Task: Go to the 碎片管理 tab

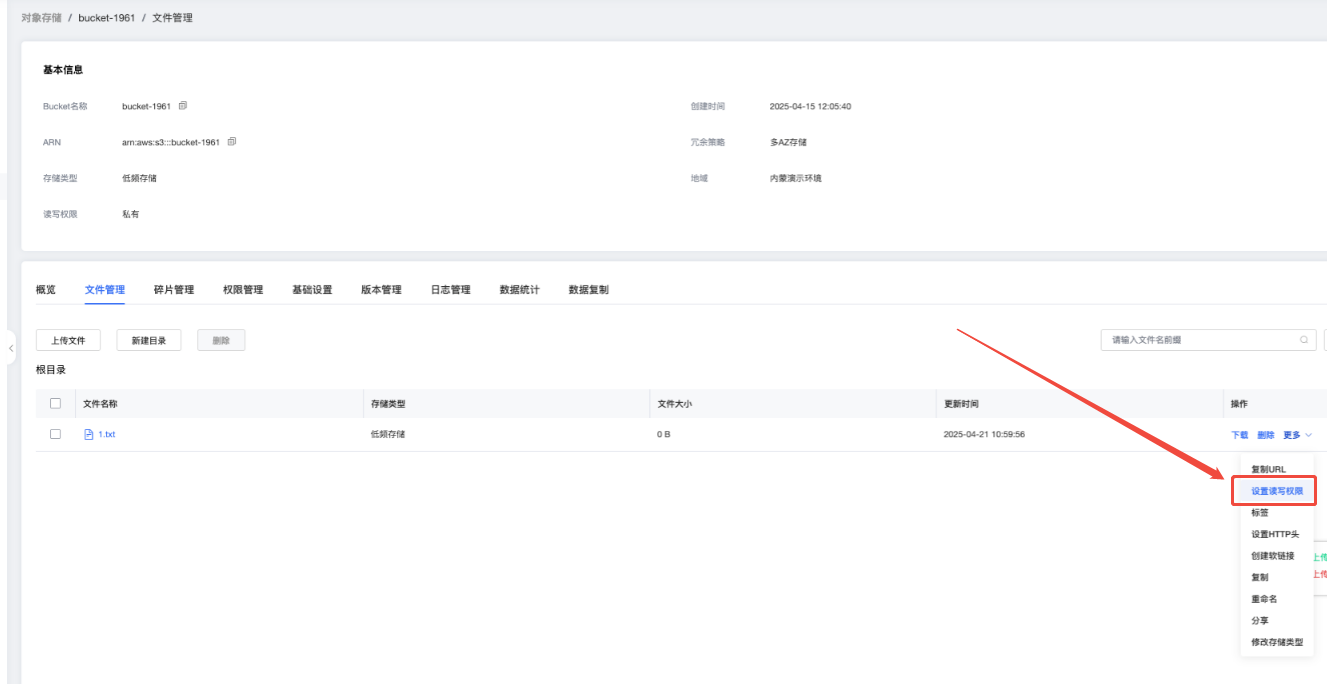Action: 174,290
